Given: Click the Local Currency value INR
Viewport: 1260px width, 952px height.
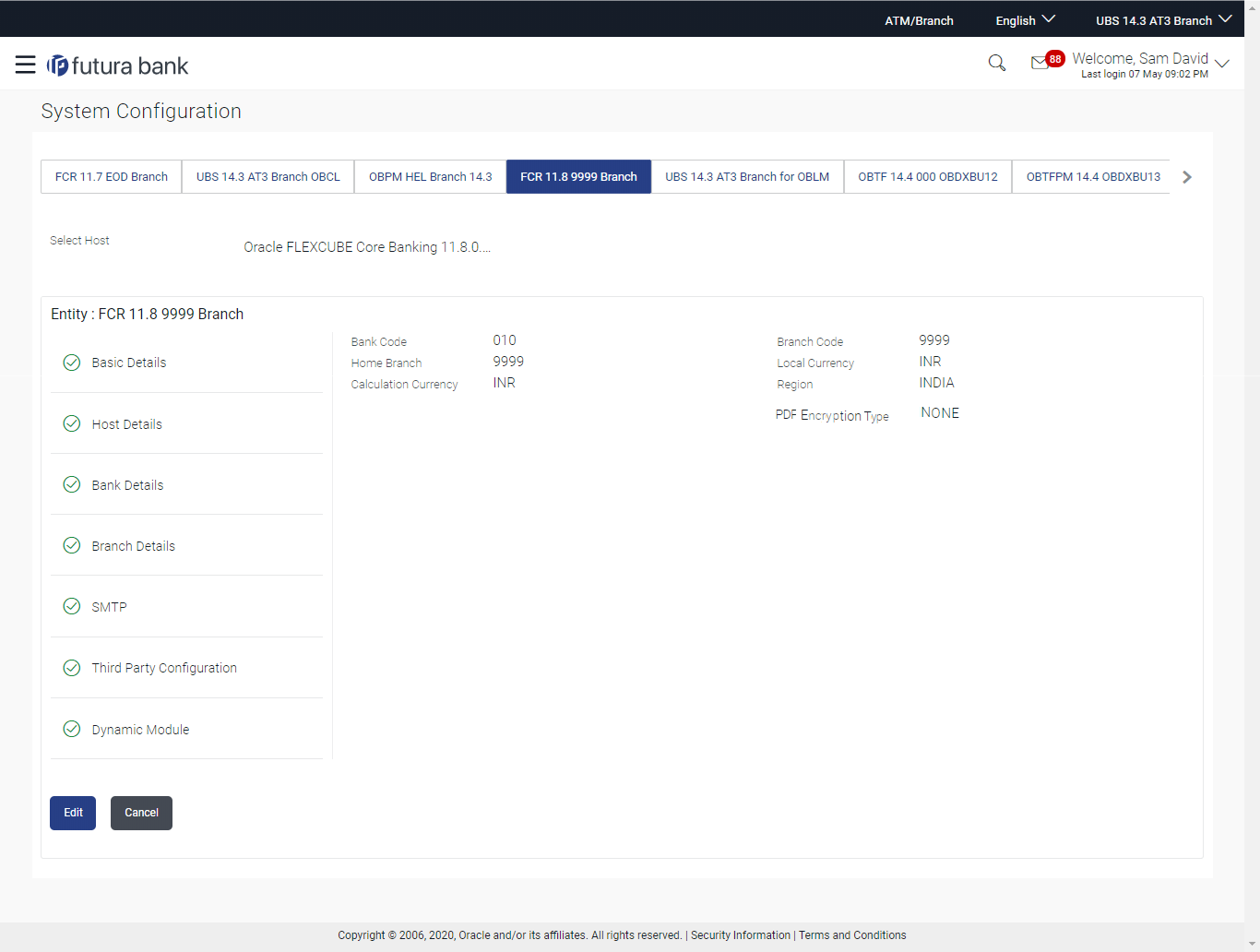Looking at the screenshot, I should click(x=930, y=362).
